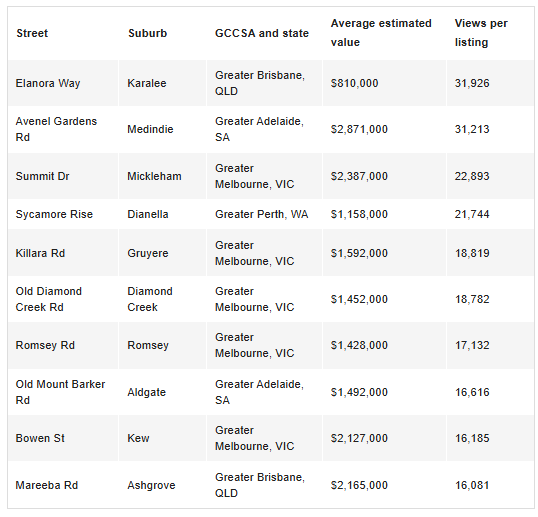Click the Suburb column header

pyautogui.click(x=148, y=33)
